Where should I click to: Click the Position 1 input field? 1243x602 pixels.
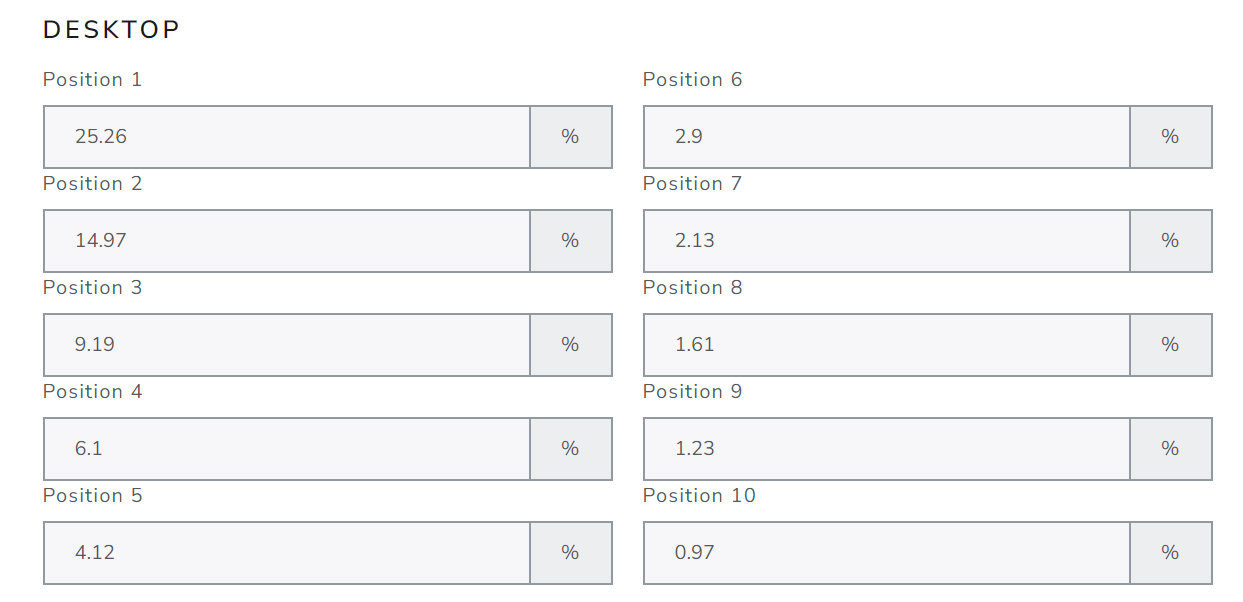(287, 137)
